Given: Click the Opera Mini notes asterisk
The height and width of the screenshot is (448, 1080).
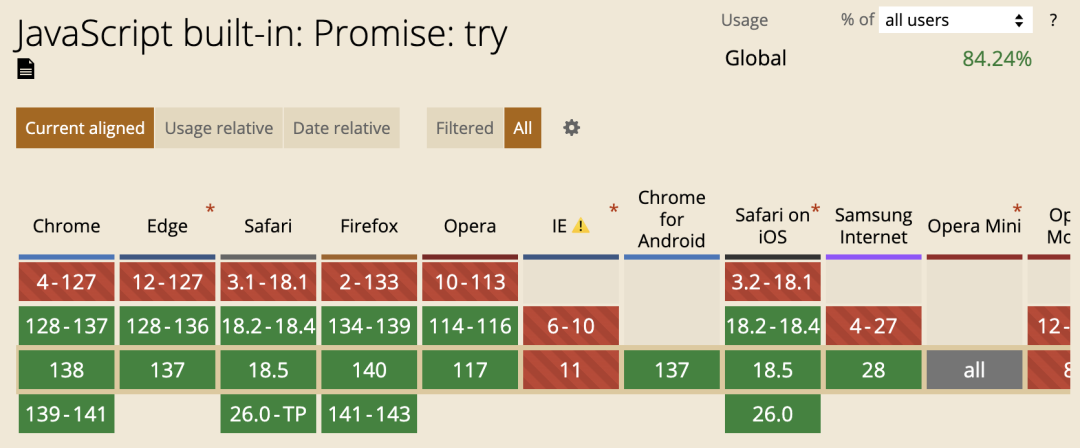Looking at the screenshot, I should [1017, 207].
